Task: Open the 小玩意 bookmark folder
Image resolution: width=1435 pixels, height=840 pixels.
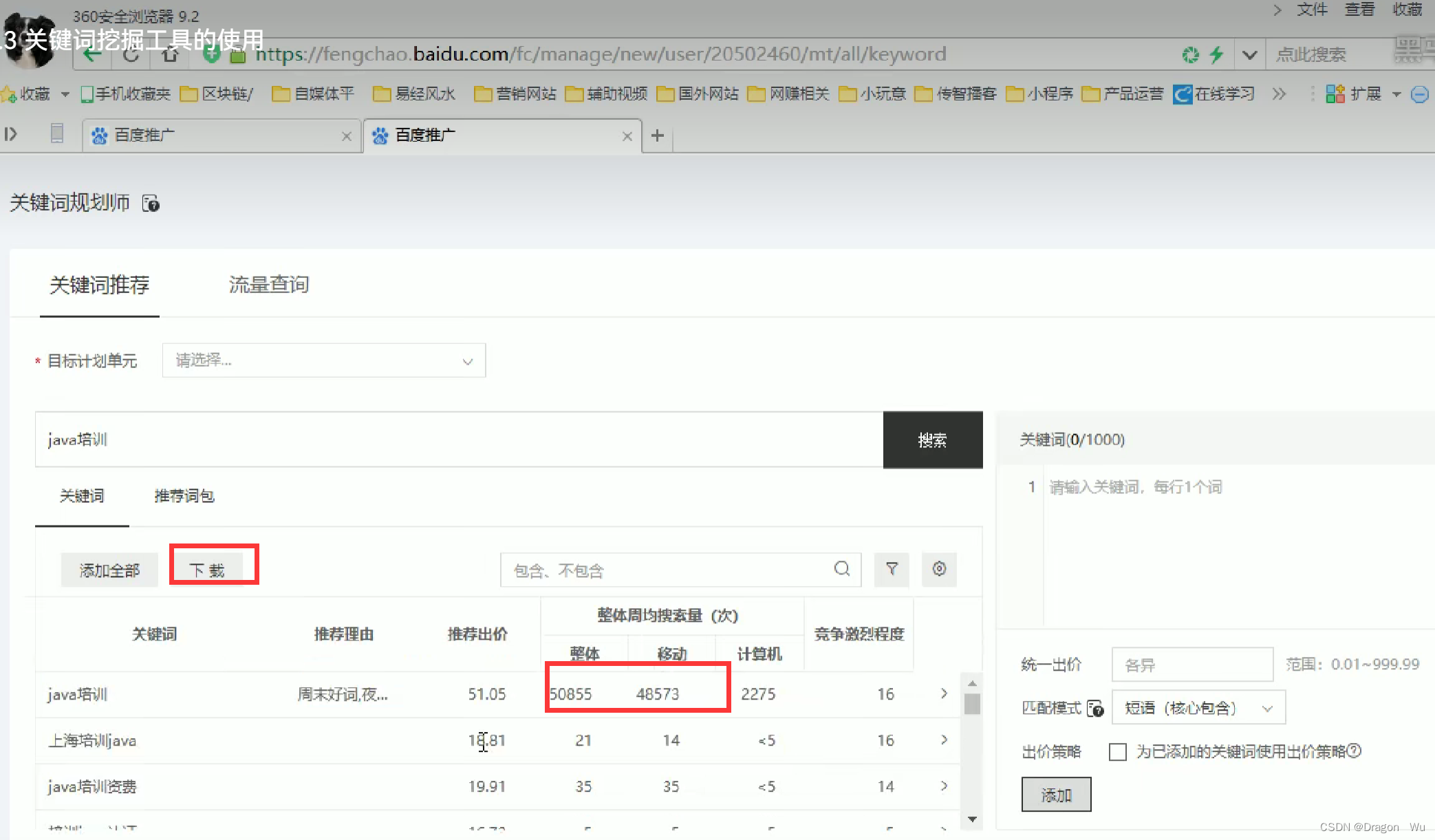Action: (x=872, y=94)
